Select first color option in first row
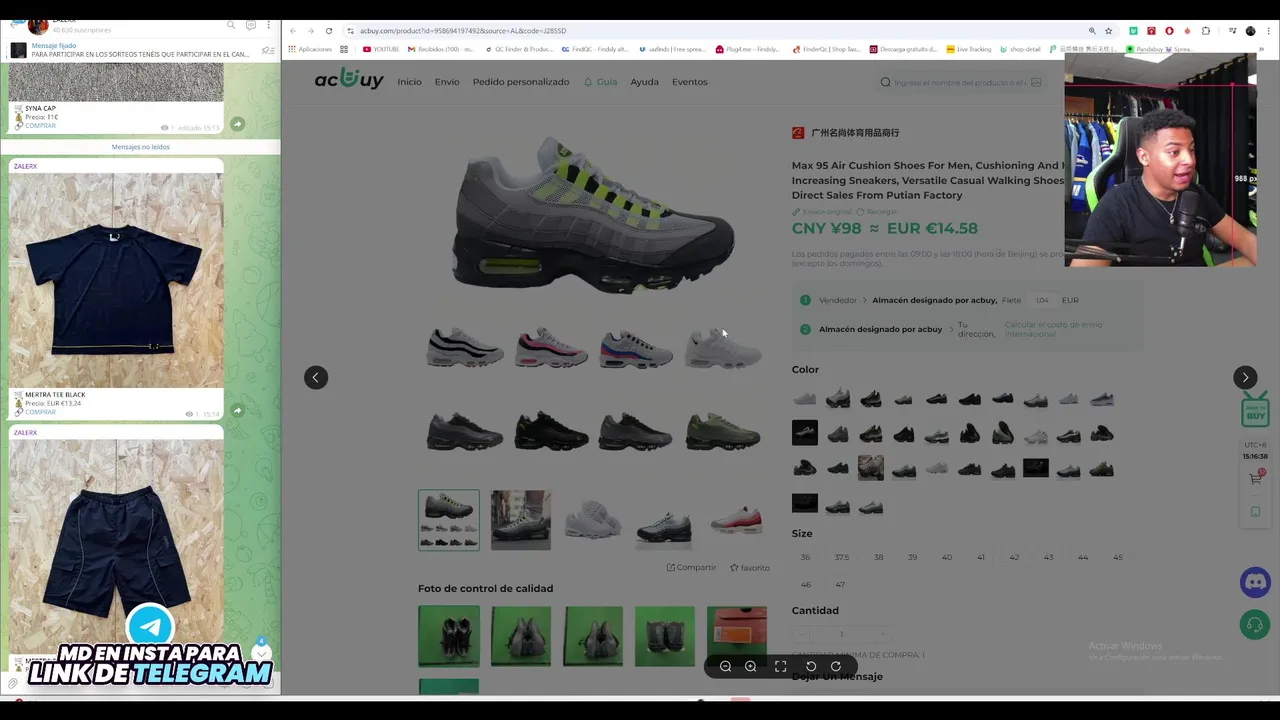The height and width of the screenshot is (720, 1280). pos(805,399)
